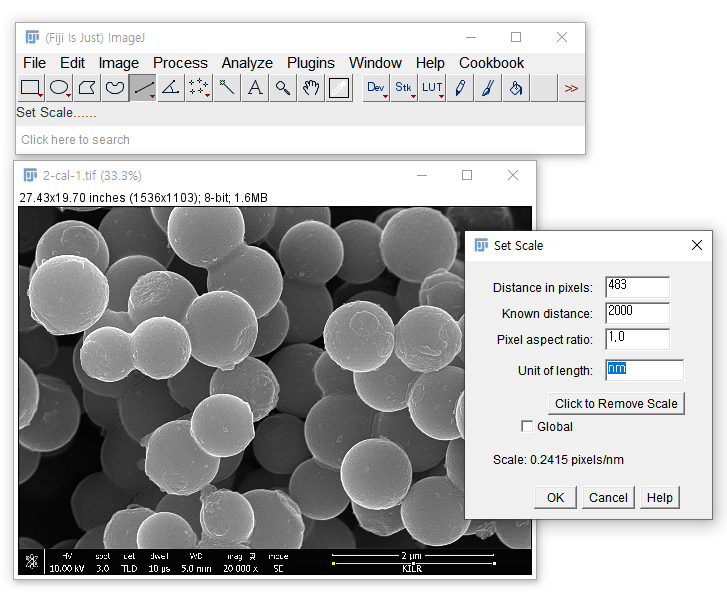Close the 2-cal-1.tif image window

[513, 175]
